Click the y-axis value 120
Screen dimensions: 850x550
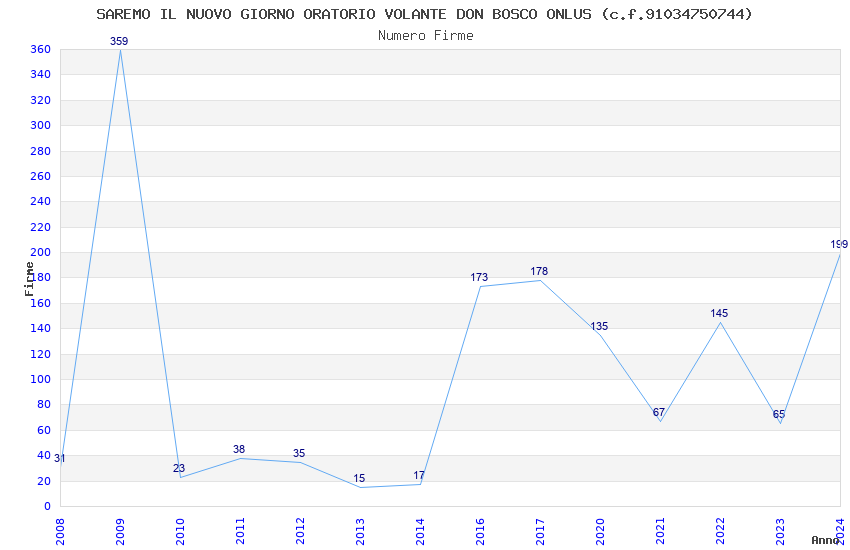pos(41,354)
